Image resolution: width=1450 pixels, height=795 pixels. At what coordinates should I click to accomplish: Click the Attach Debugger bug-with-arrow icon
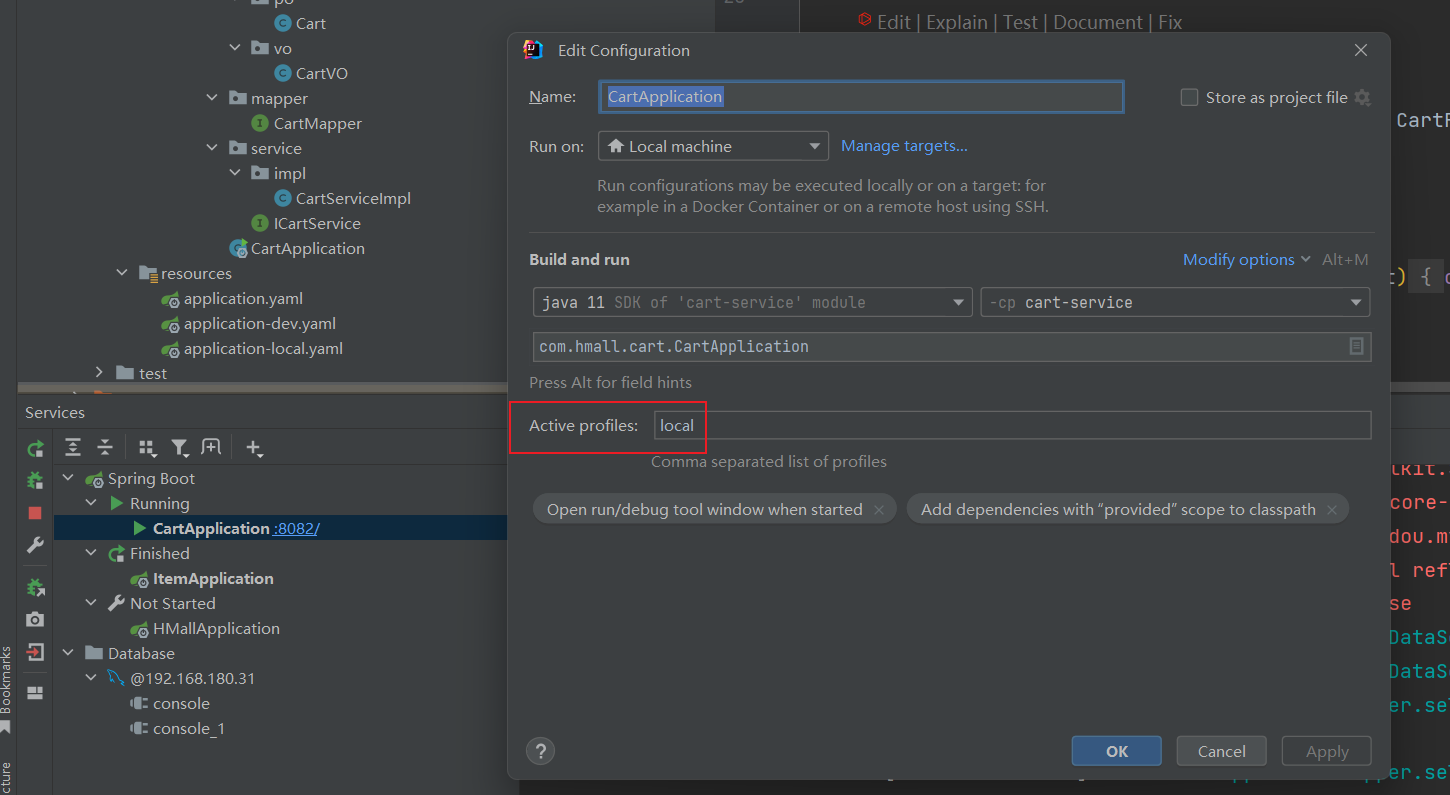coord(35,588)
